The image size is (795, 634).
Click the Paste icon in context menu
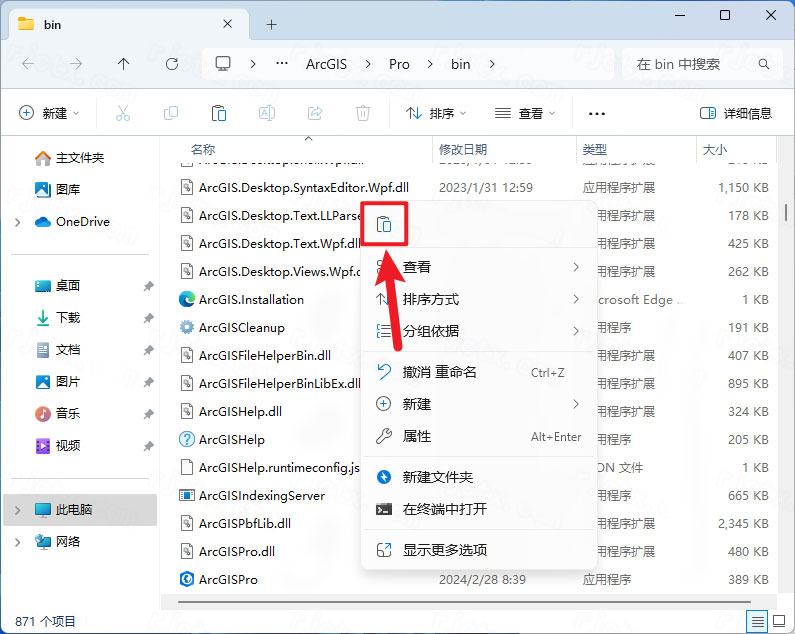coord(384,224)
